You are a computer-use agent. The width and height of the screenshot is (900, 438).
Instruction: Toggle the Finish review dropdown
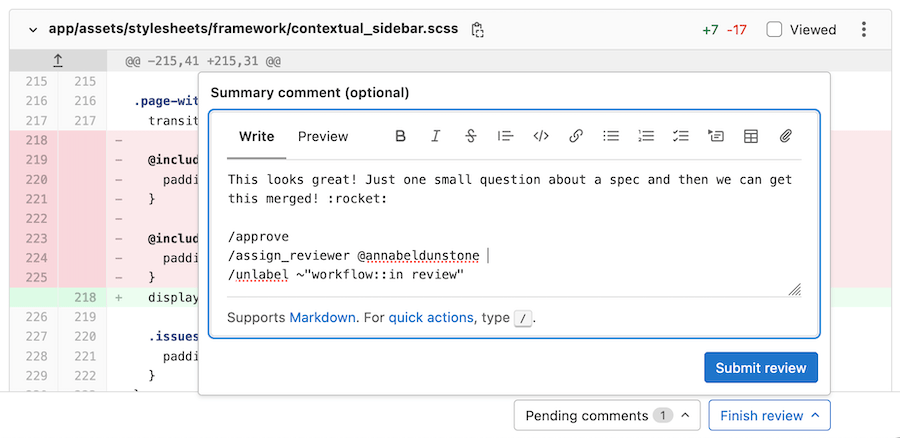[x=768, y=415]
